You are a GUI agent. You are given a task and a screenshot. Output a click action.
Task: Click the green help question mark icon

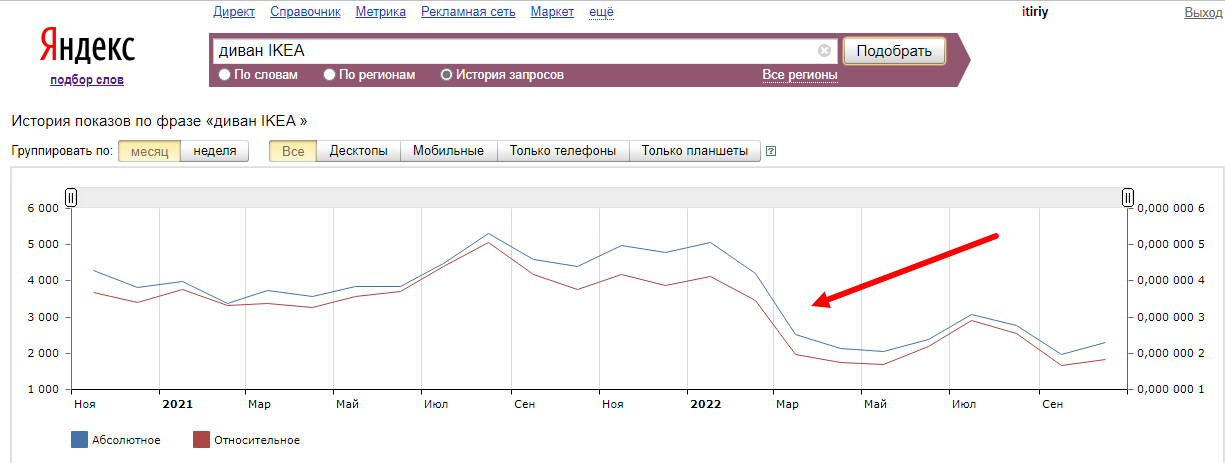pos(770,152)
